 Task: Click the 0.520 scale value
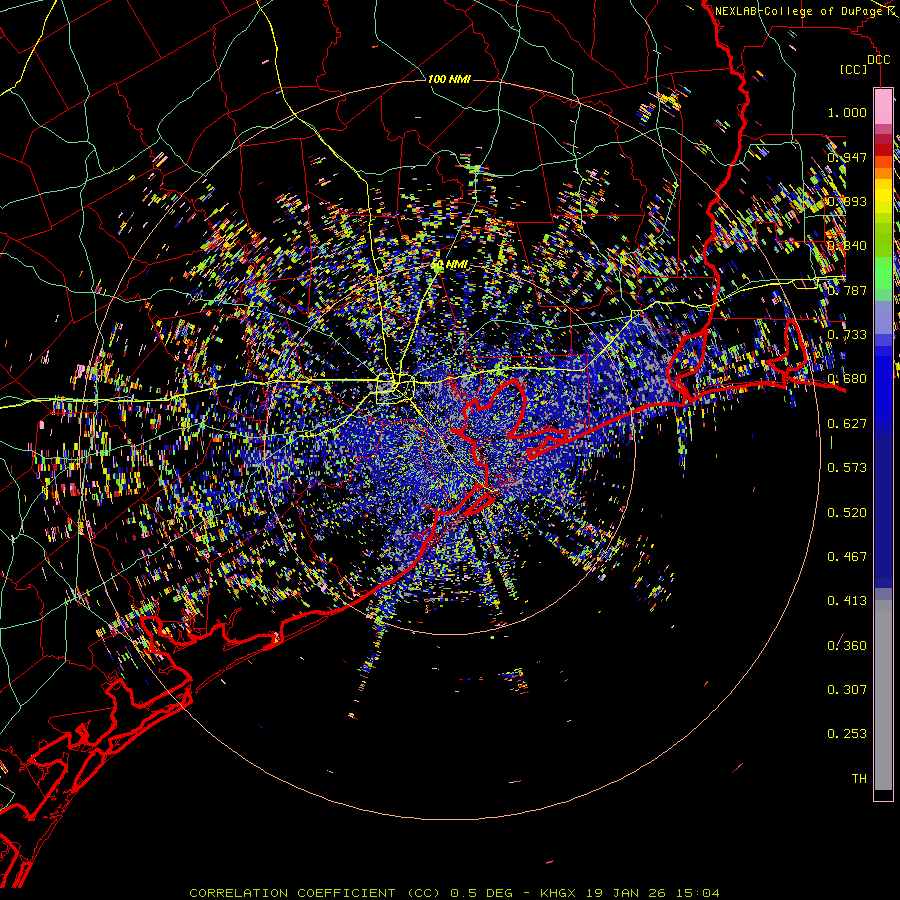pos(847,513)
